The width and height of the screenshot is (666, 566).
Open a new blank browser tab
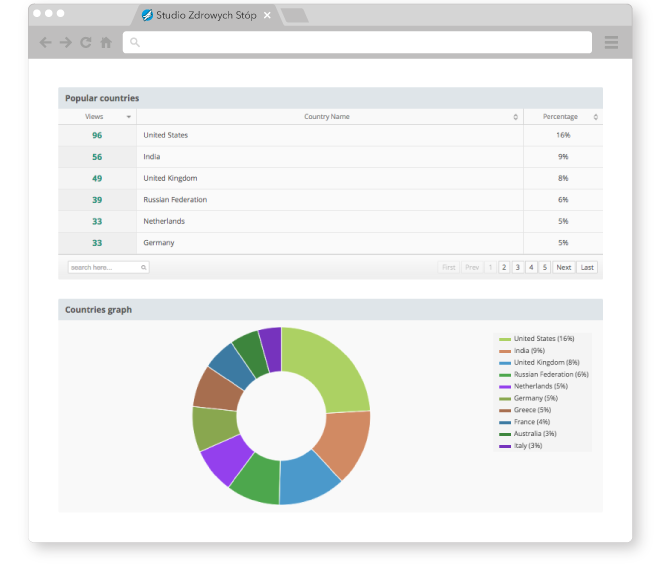point(295,16)
